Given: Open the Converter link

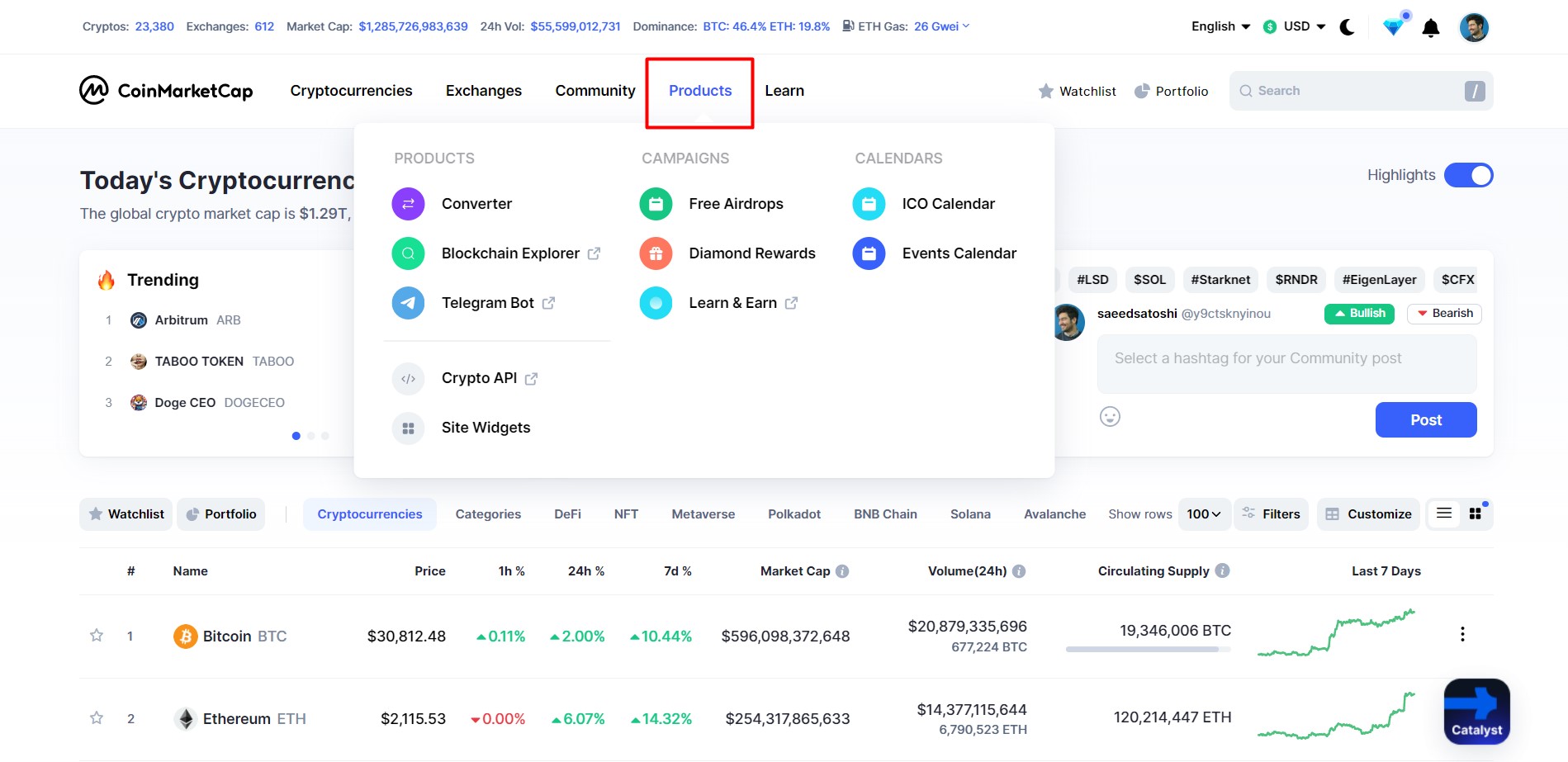Looking at the screenshot, I should 476,204.
